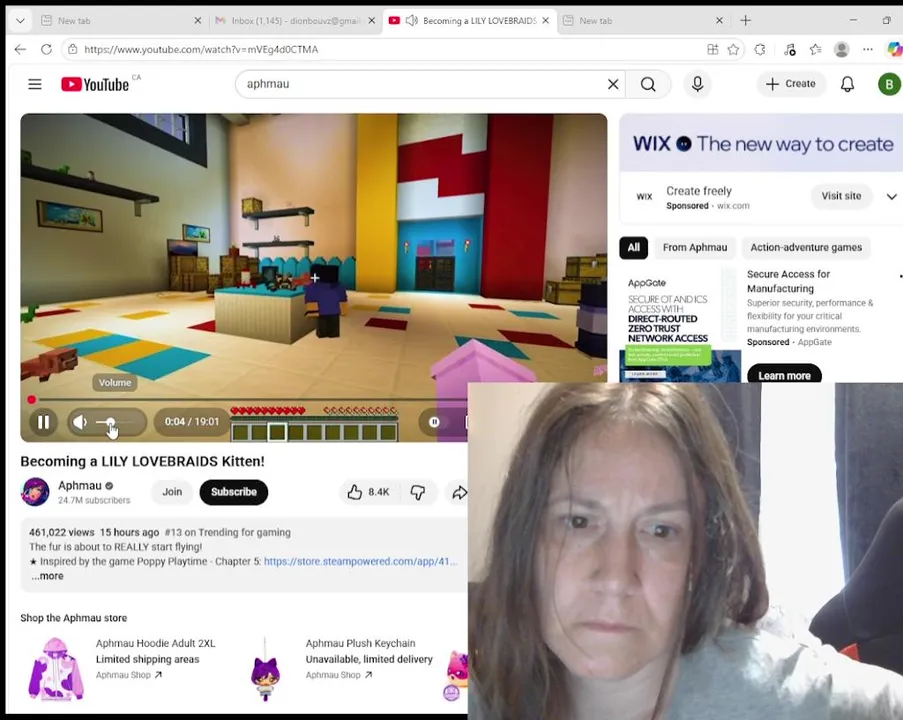The image size is (903, 720).
Task: Dislike the video with the thumbs-down
Action: click(x=418, y=492)
